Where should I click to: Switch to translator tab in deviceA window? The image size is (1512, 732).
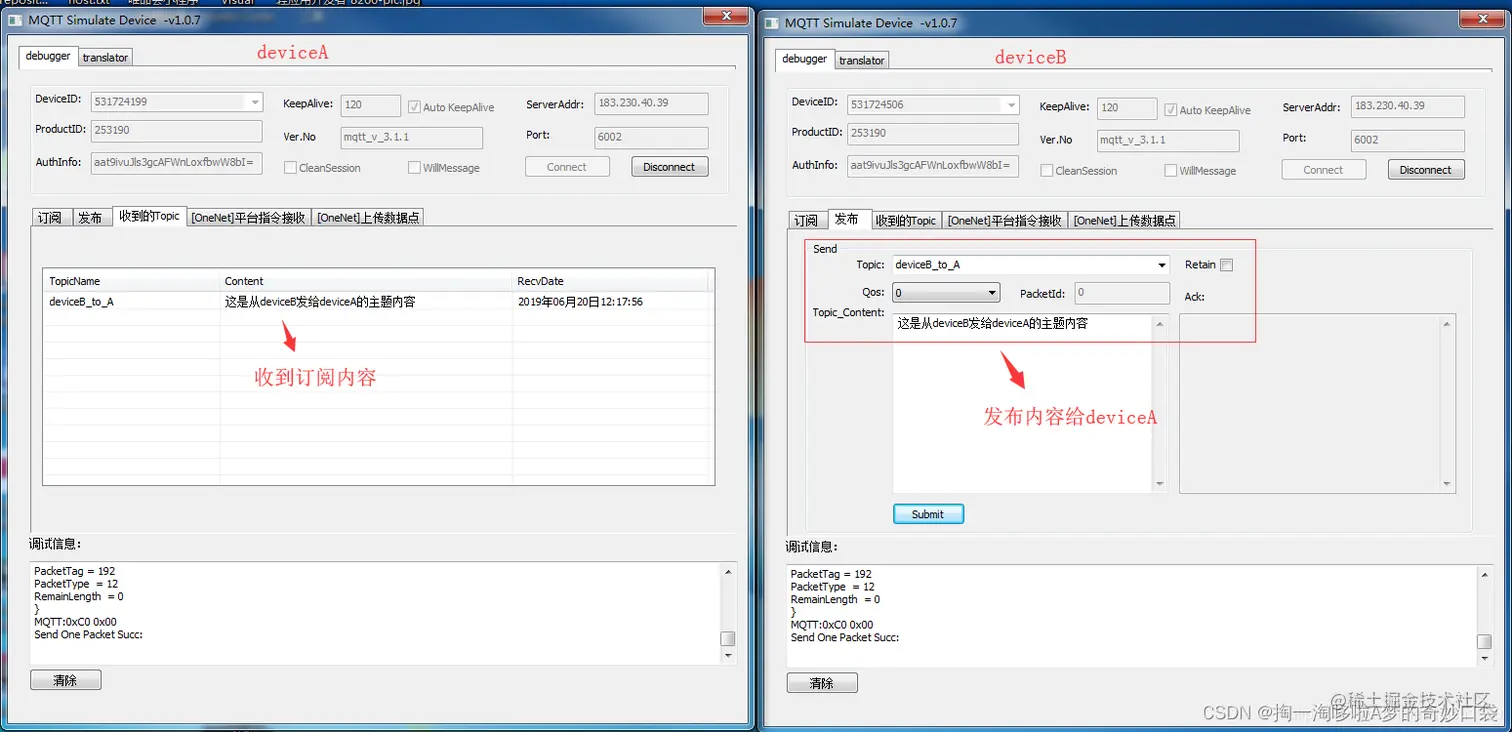tap(105, 58)
